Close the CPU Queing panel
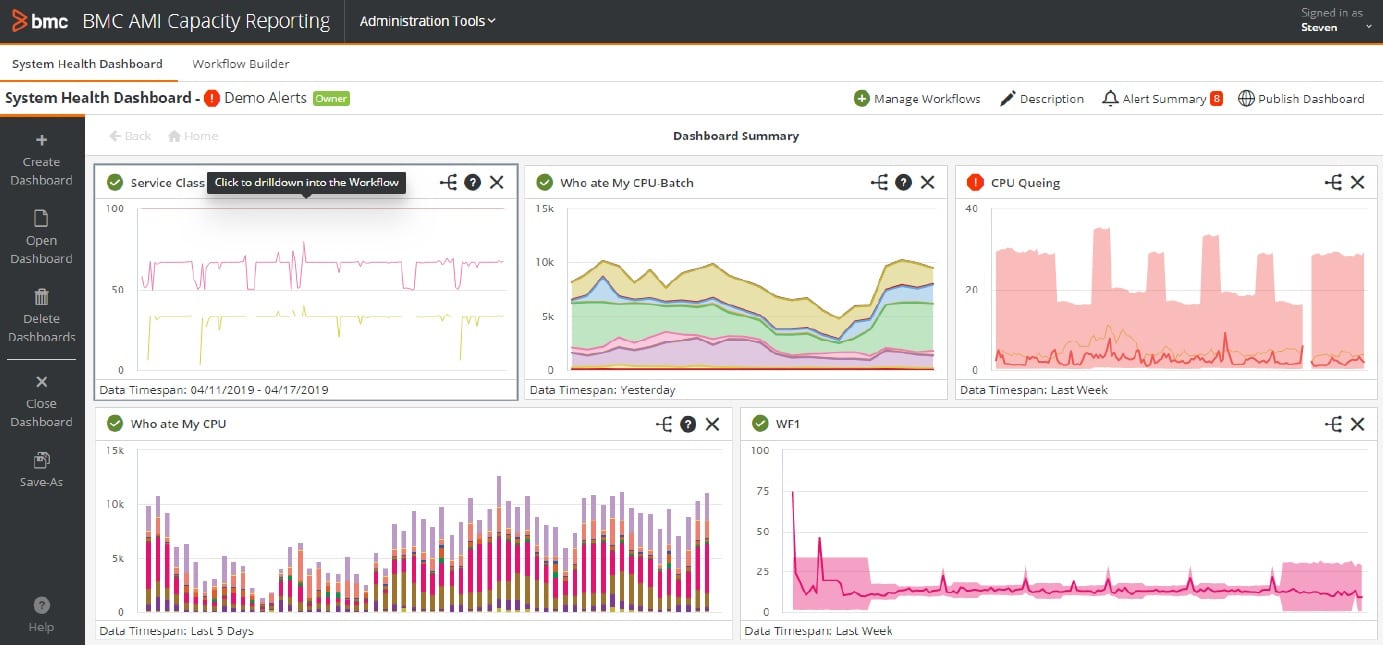This screenshot has height=645, width=1383. (1358, 182)
